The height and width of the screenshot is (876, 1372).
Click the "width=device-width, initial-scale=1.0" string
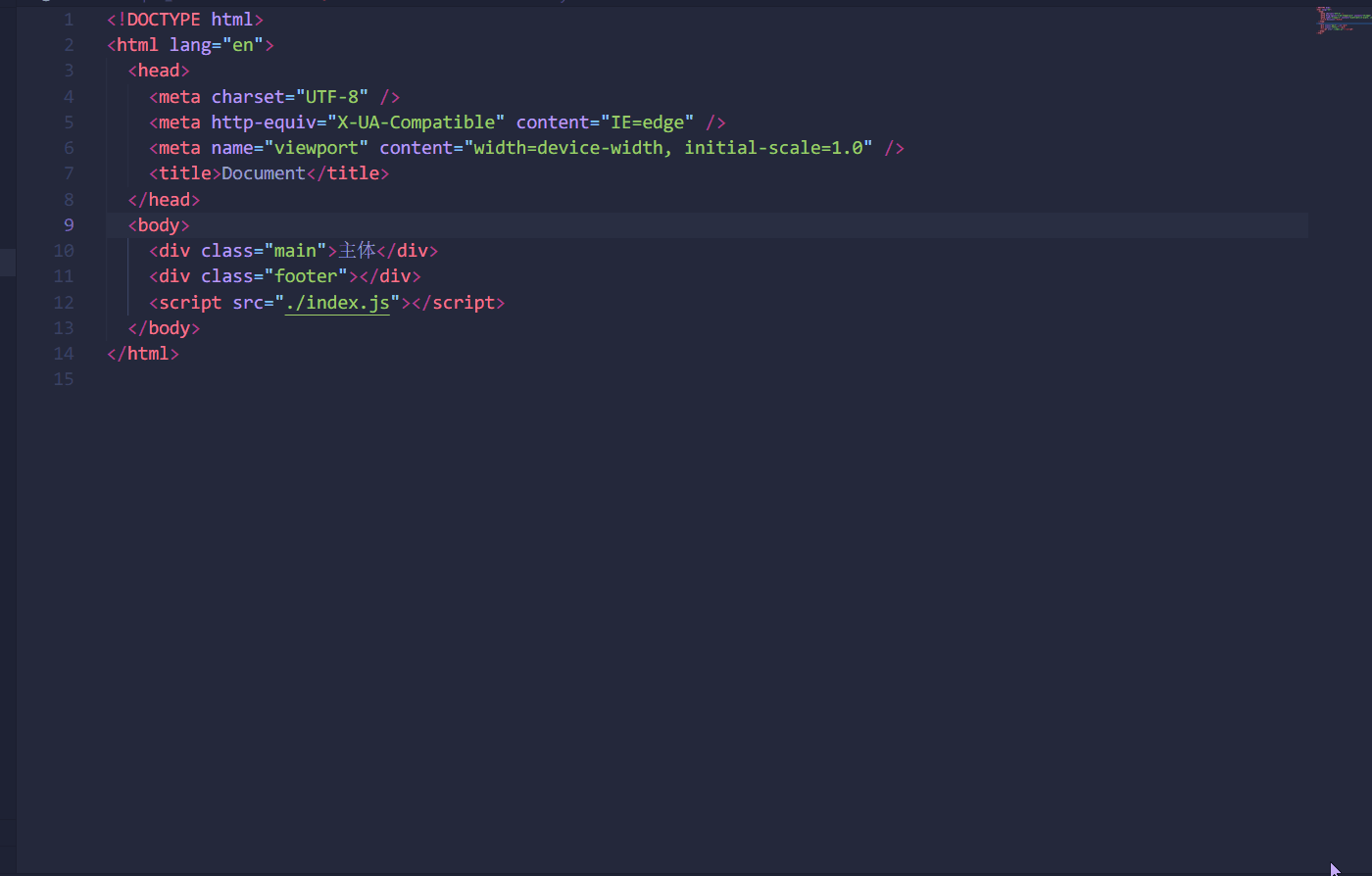(668, 148)
